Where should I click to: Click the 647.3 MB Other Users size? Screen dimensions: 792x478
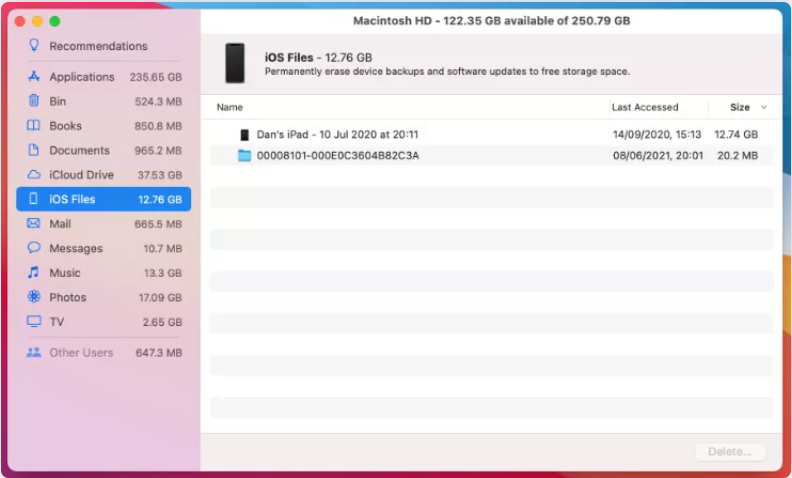click(x=159, y=353)
